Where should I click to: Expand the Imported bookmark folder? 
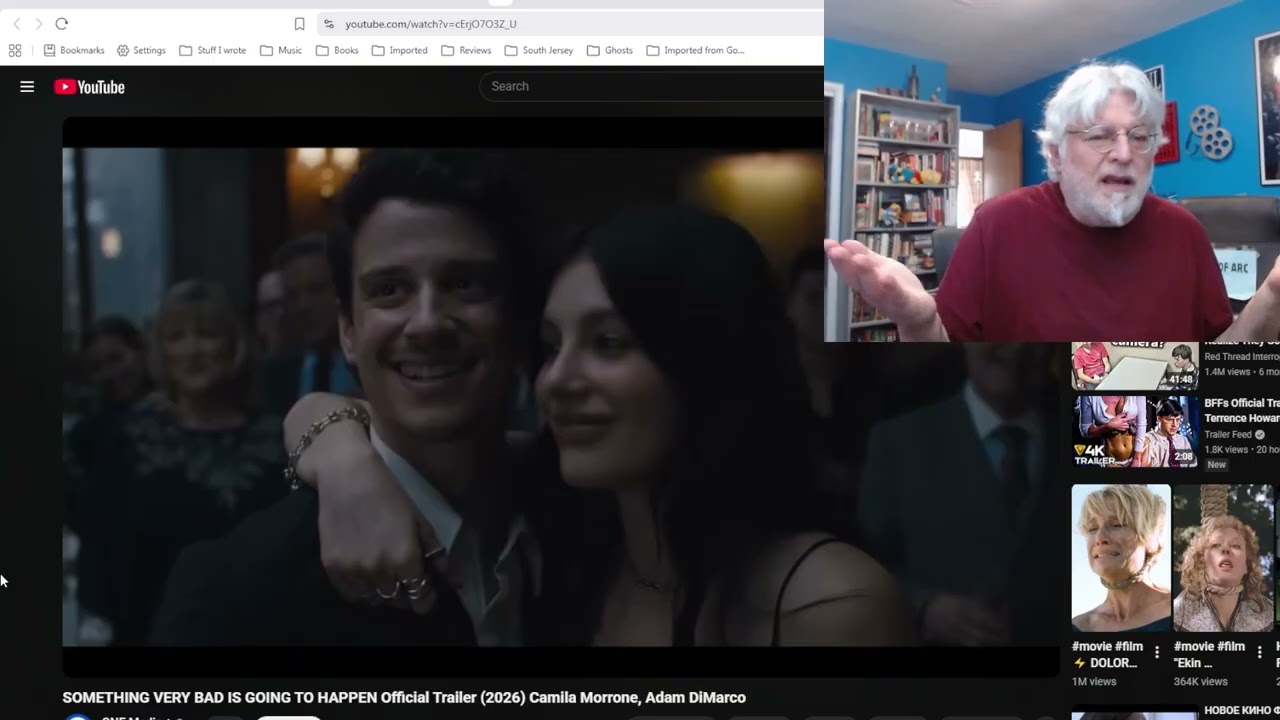[400, 50]
